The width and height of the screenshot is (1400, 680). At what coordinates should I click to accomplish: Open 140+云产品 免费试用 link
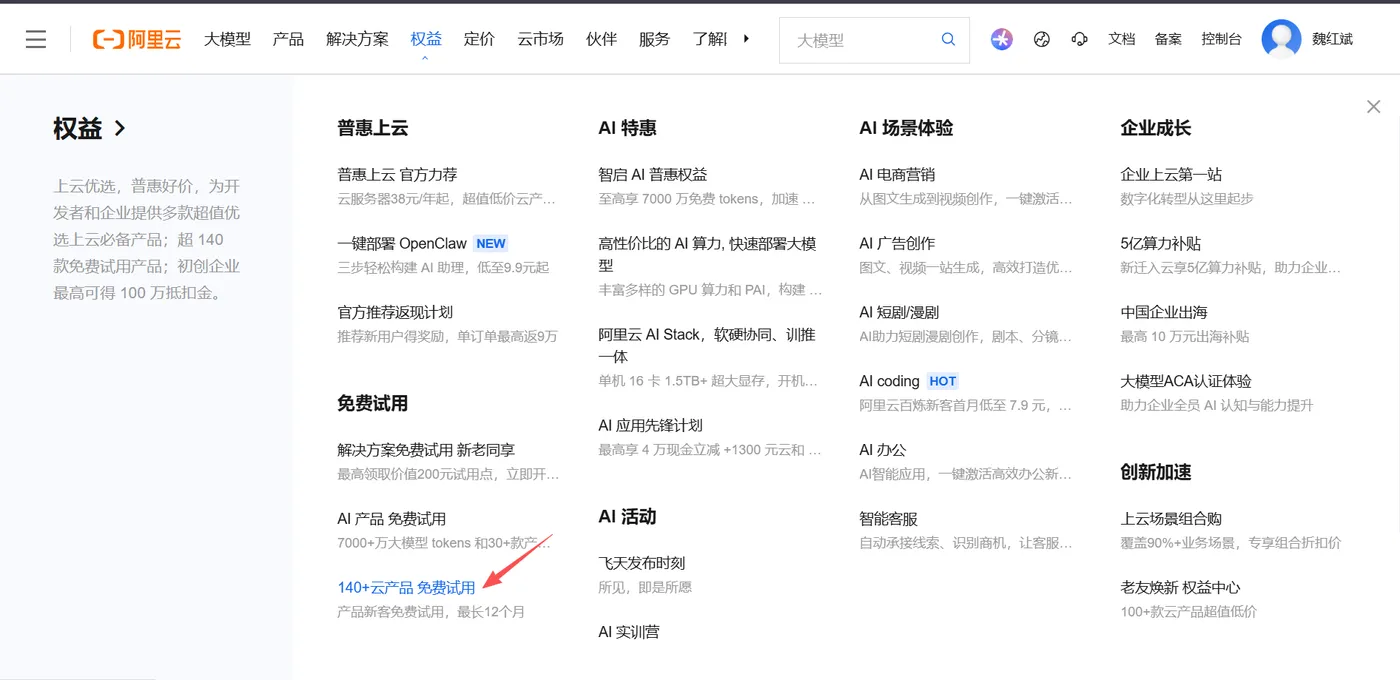click(406, 588)
